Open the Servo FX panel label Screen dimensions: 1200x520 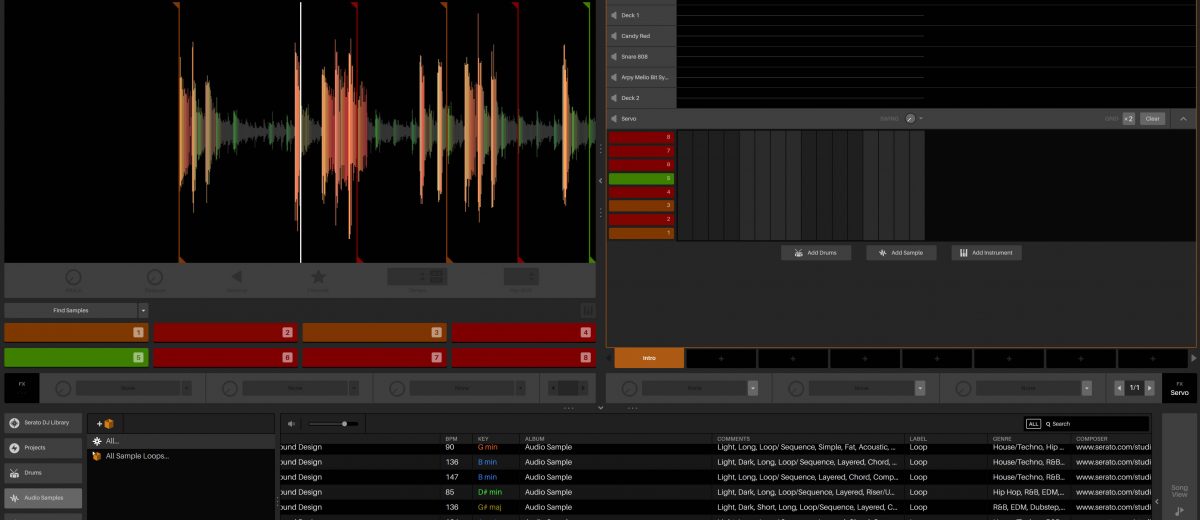click(x=1180, y=388)
